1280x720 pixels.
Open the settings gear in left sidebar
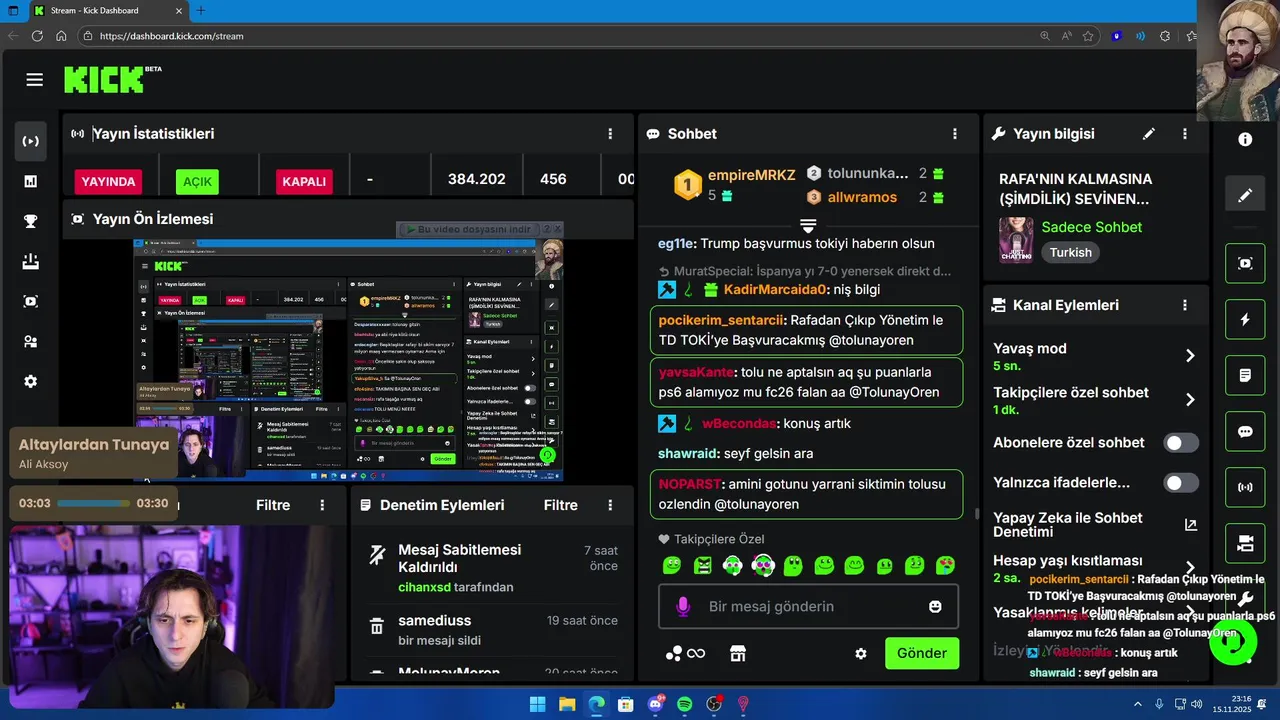(x=31, y=381)
